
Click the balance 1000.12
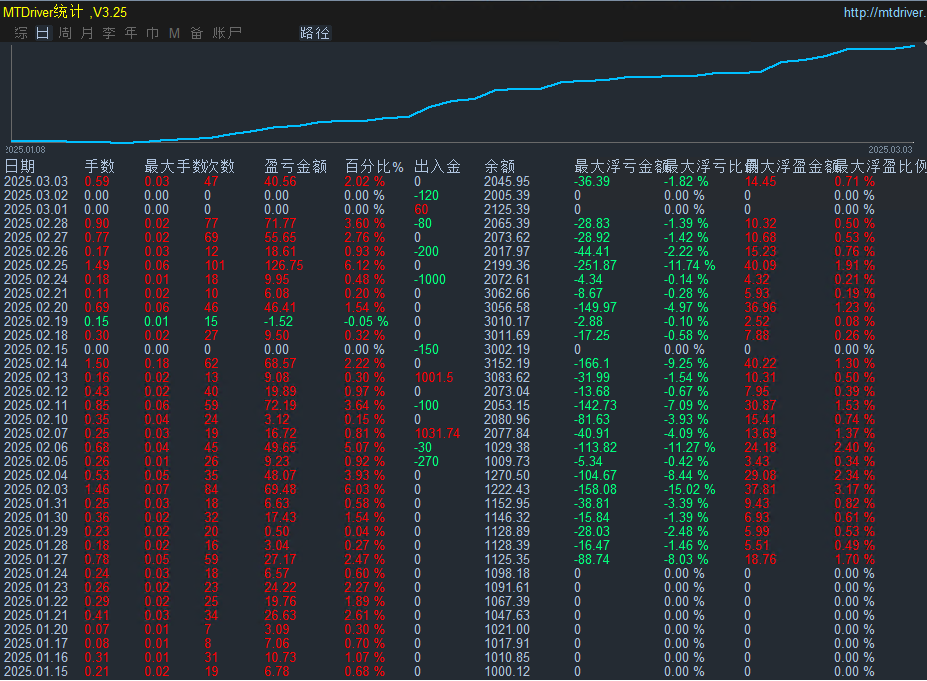(x=507, y=672)
